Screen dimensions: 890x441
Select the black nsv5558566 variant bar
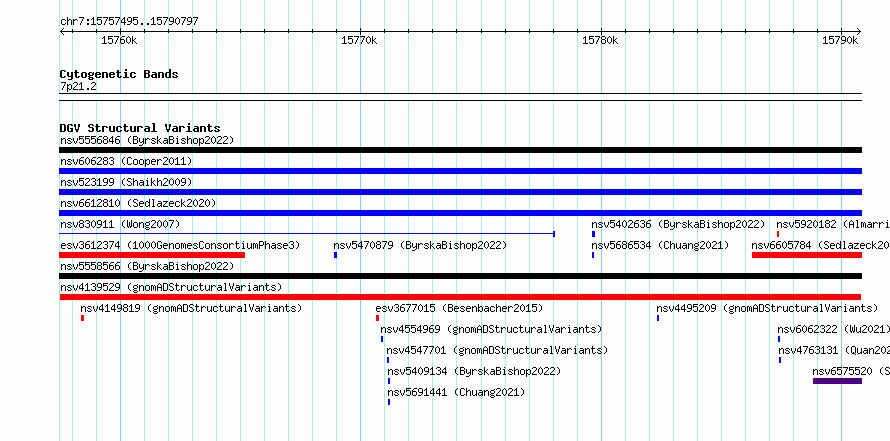(x=460, y=276)
